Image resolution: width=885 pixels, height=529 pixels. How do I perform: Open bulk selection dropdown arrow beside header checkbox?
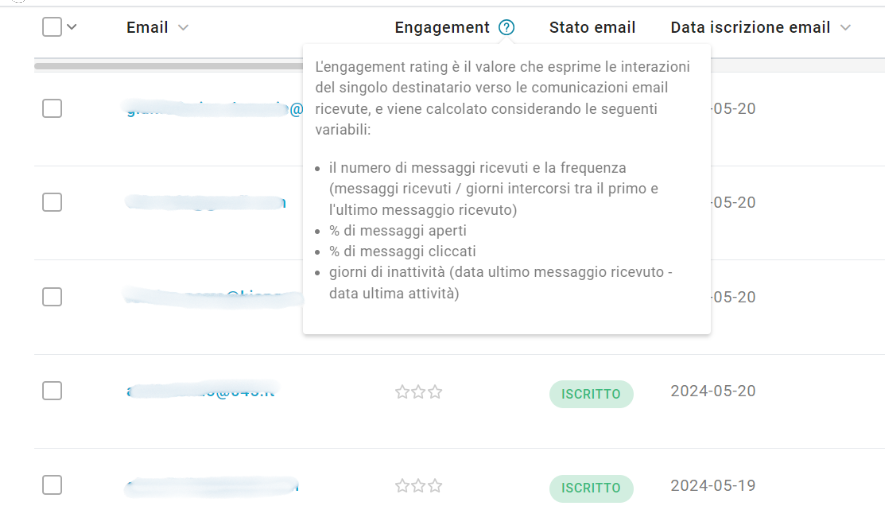[72, 27]
